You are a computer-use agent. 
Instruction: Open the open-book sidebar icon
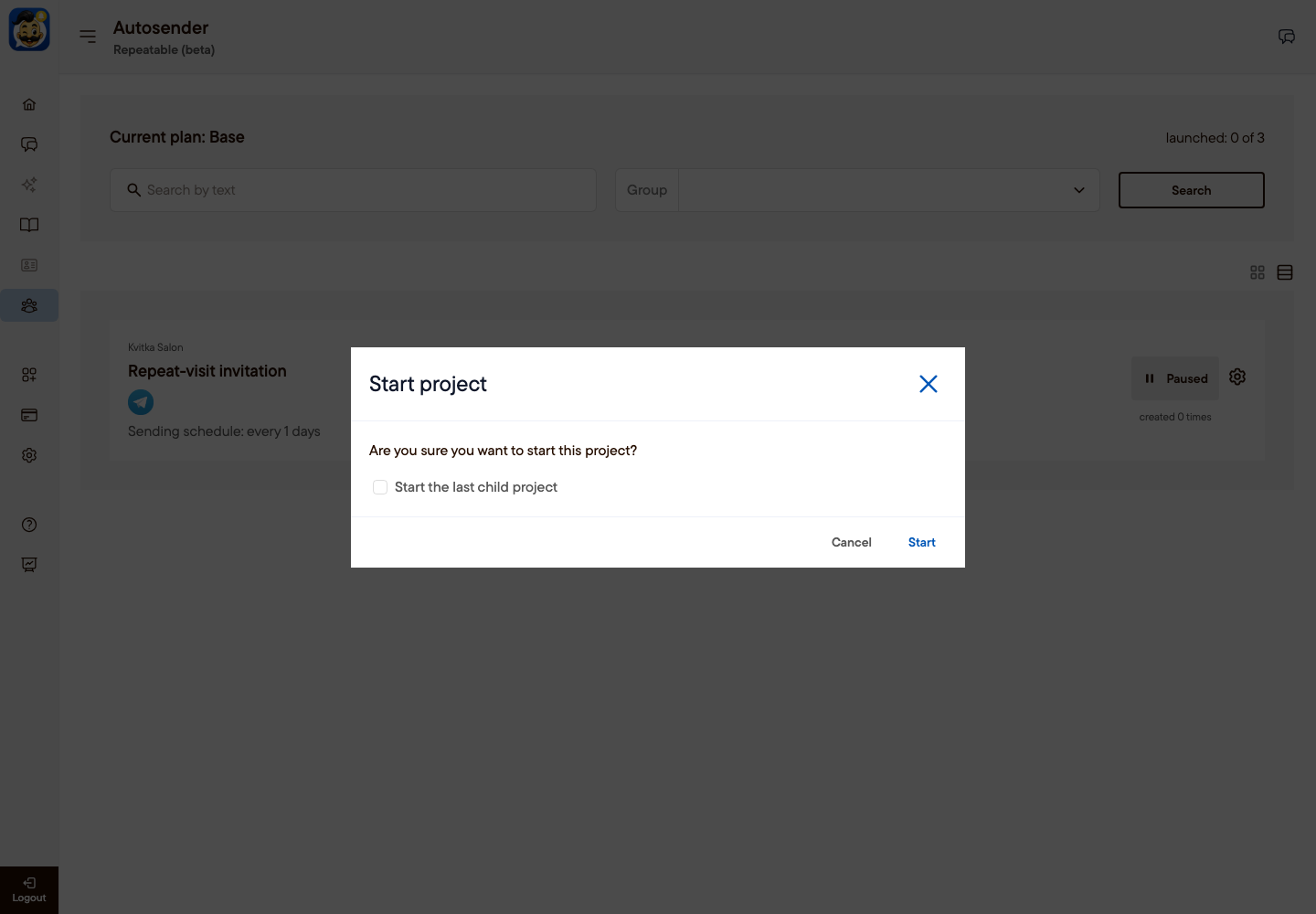pos(29,225)
